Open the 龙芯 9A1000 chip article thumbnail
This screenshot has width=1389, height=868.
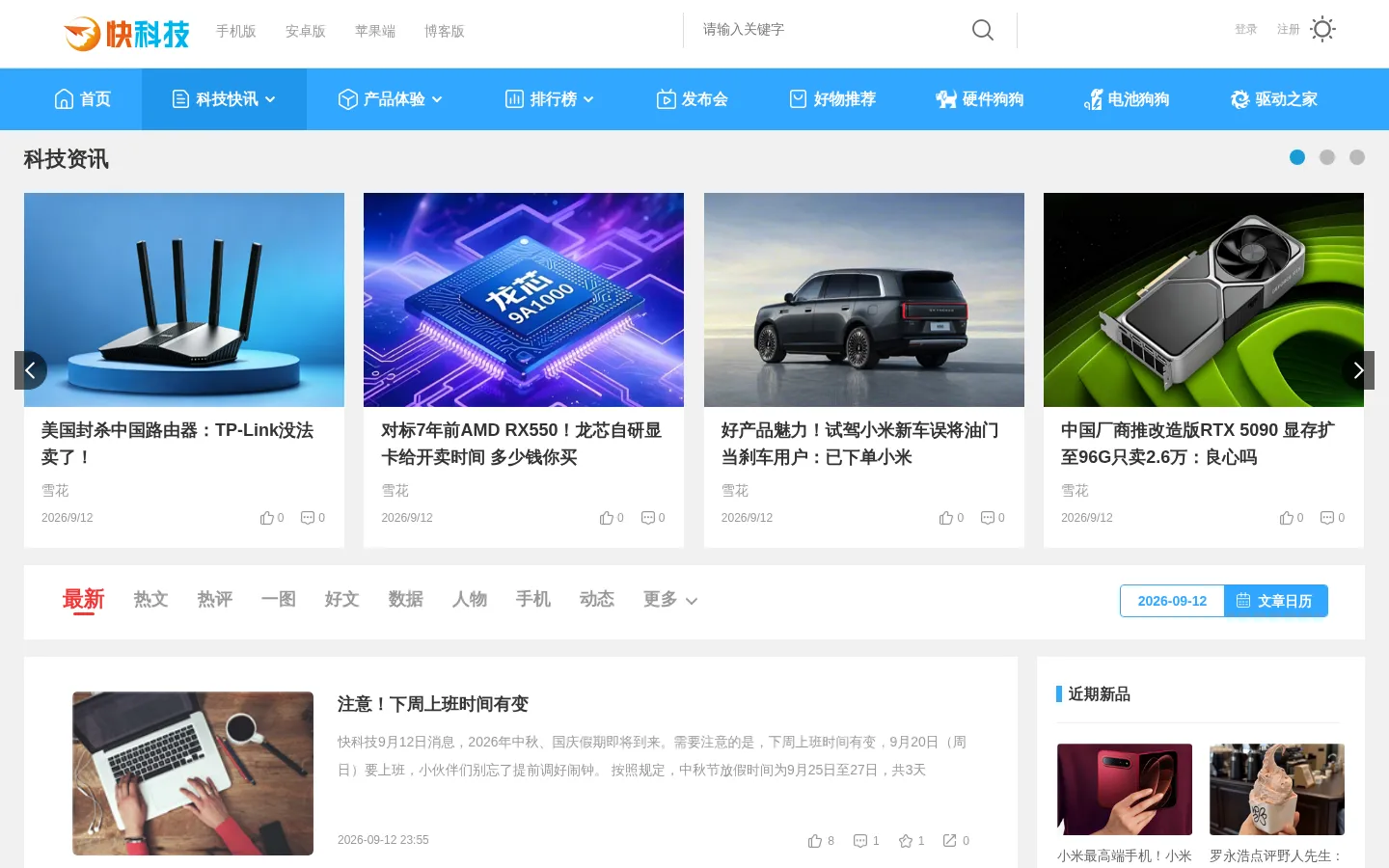524,300
